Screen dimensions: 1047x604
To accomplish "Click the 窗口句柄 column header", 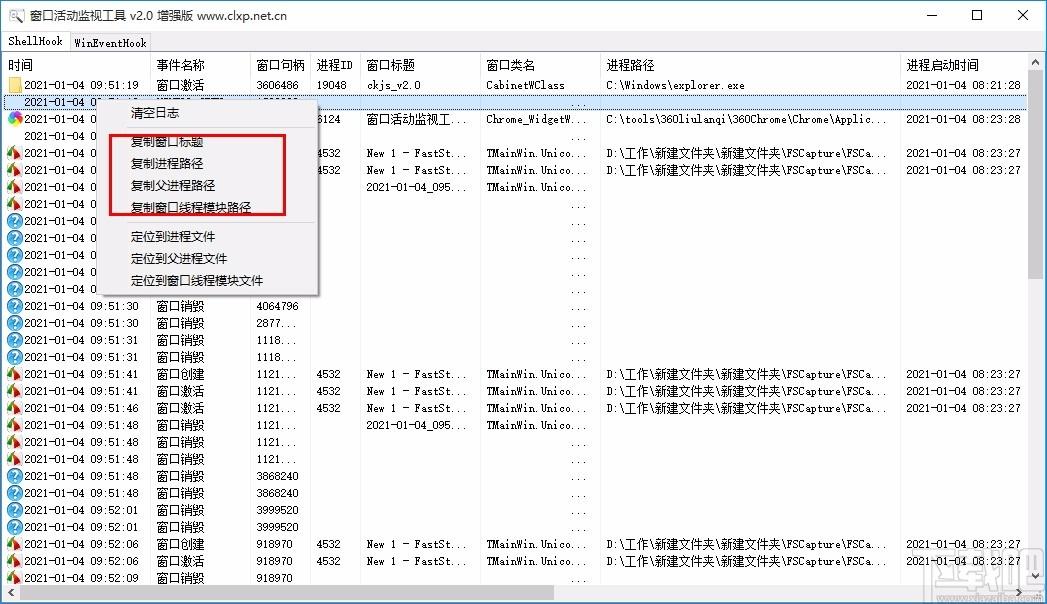I will (281, 65).
